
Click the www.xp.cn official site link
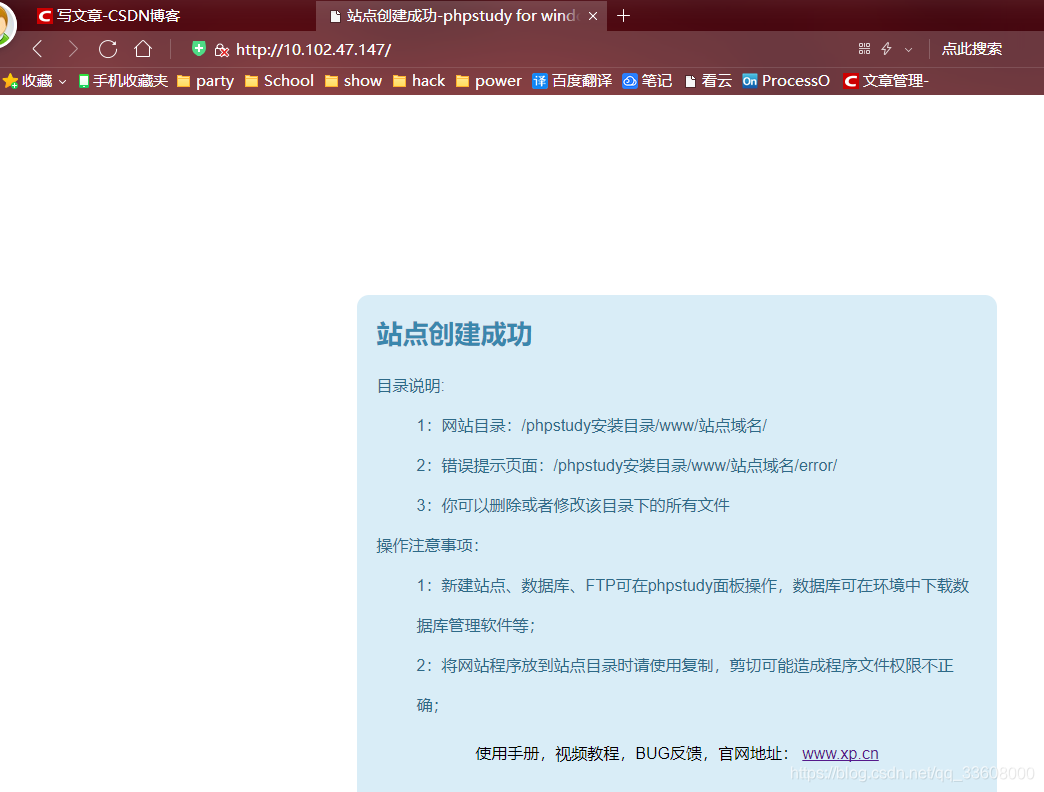click(x=840, y=753)
